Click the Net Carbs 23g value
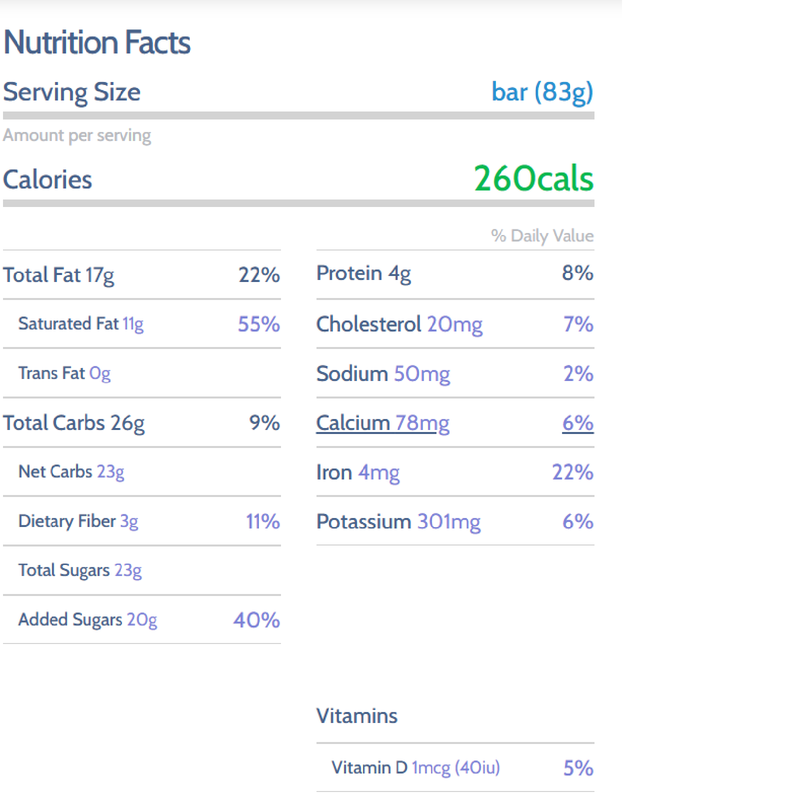 (110, 471)
